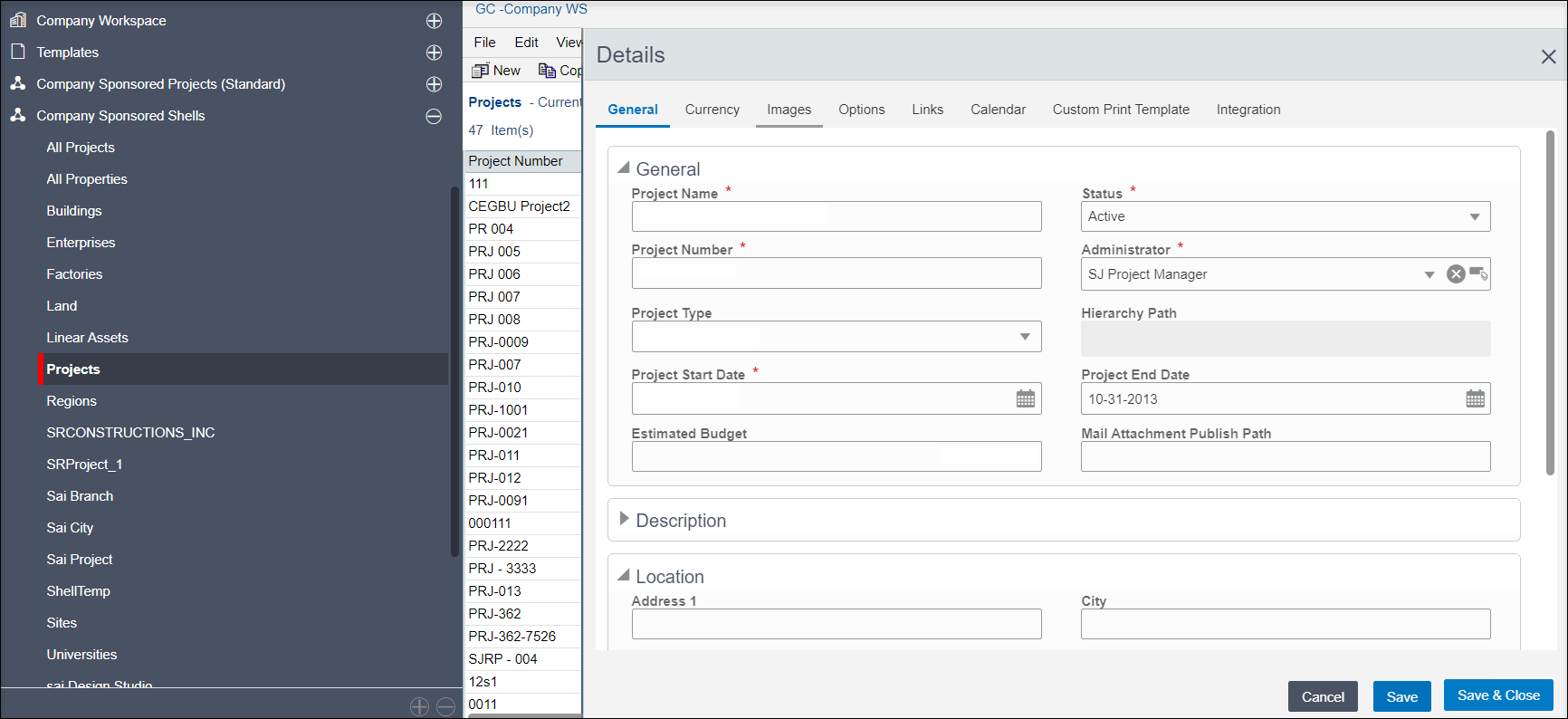Collapse Company Sponsored Shells with its minus icon
This screenshot has height=719, width=1568.
[x=435, y=116]
